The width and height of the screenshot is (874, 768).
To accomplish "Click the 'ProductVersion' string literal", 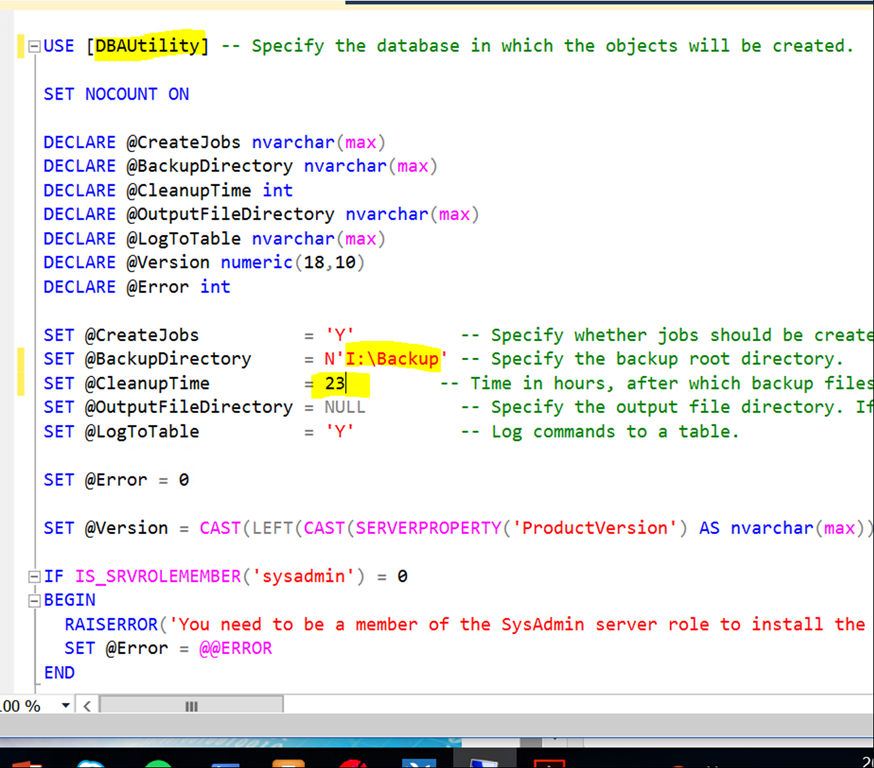I will tap(599, 528).
